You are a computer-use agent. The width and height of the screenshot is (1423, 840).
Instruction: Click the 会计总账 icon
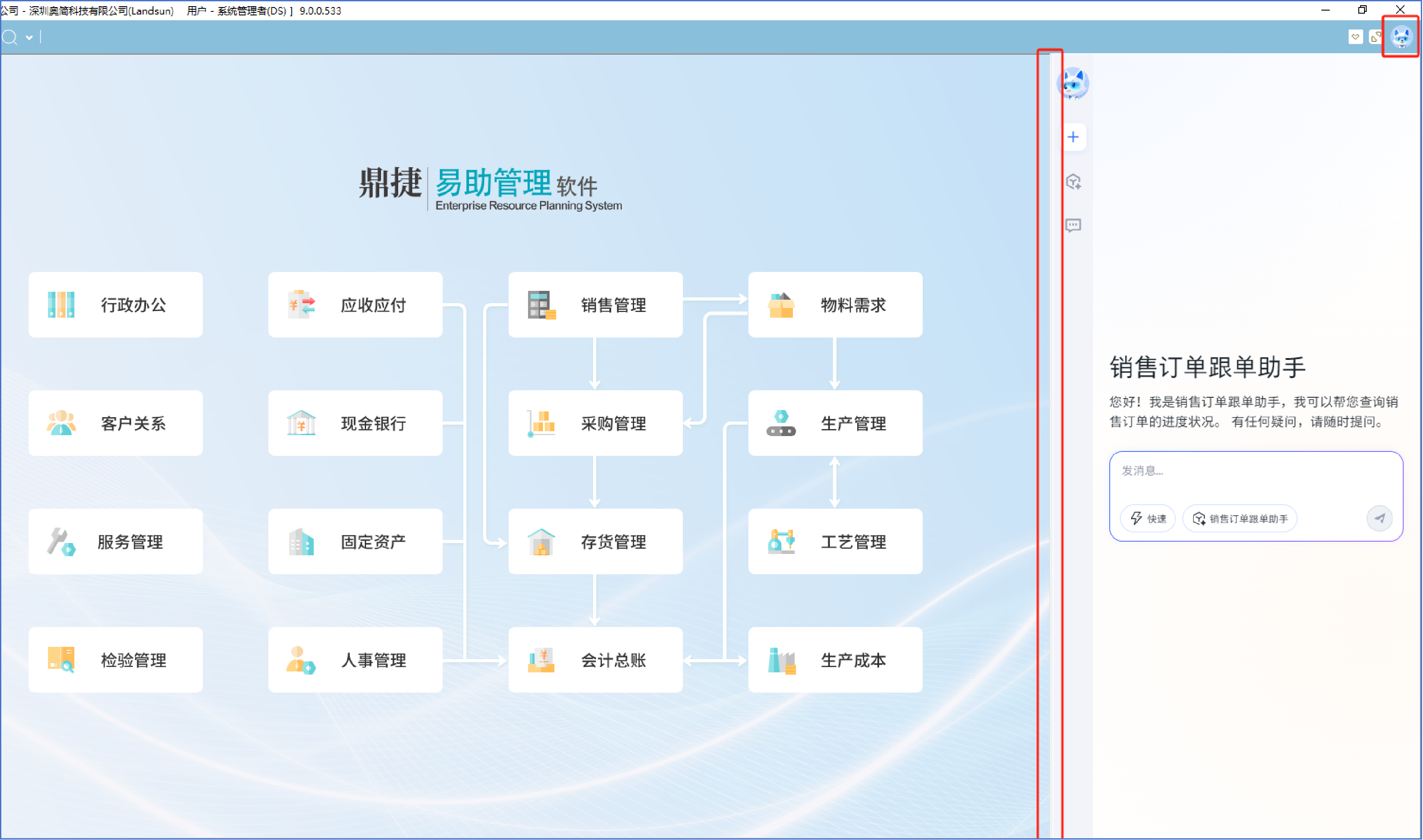coord(541,660)
